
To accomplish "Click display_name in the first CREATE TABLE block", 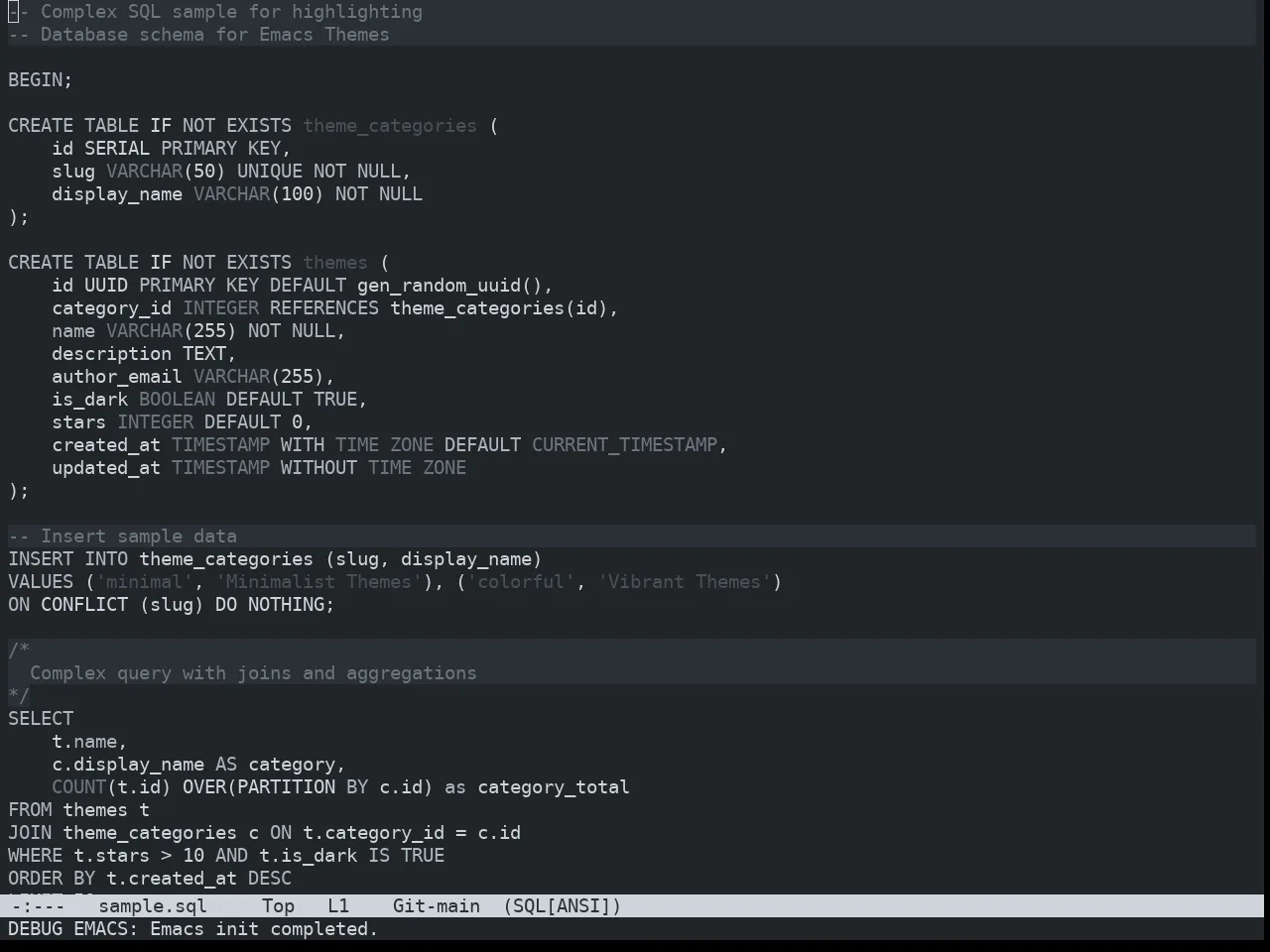I will point(117,193).
